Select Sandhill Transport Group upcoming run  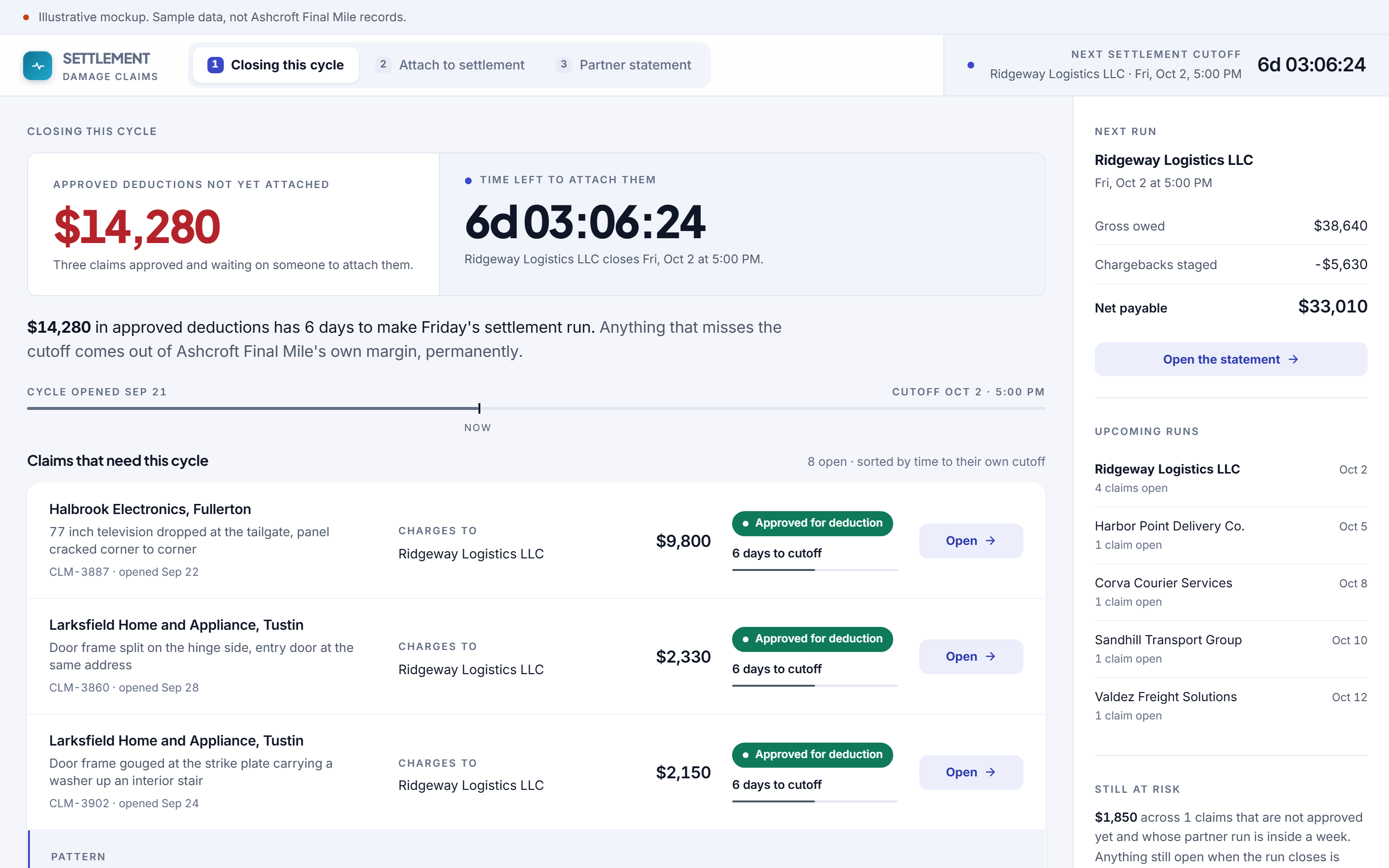1231,649
